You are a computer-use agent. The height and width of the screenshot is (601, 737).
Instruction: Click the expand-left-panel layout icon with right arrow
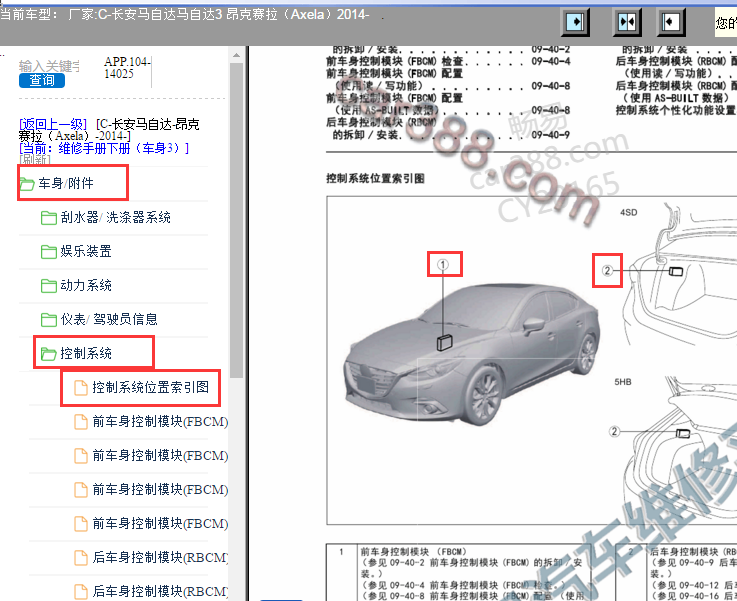(x=575, y=22)
